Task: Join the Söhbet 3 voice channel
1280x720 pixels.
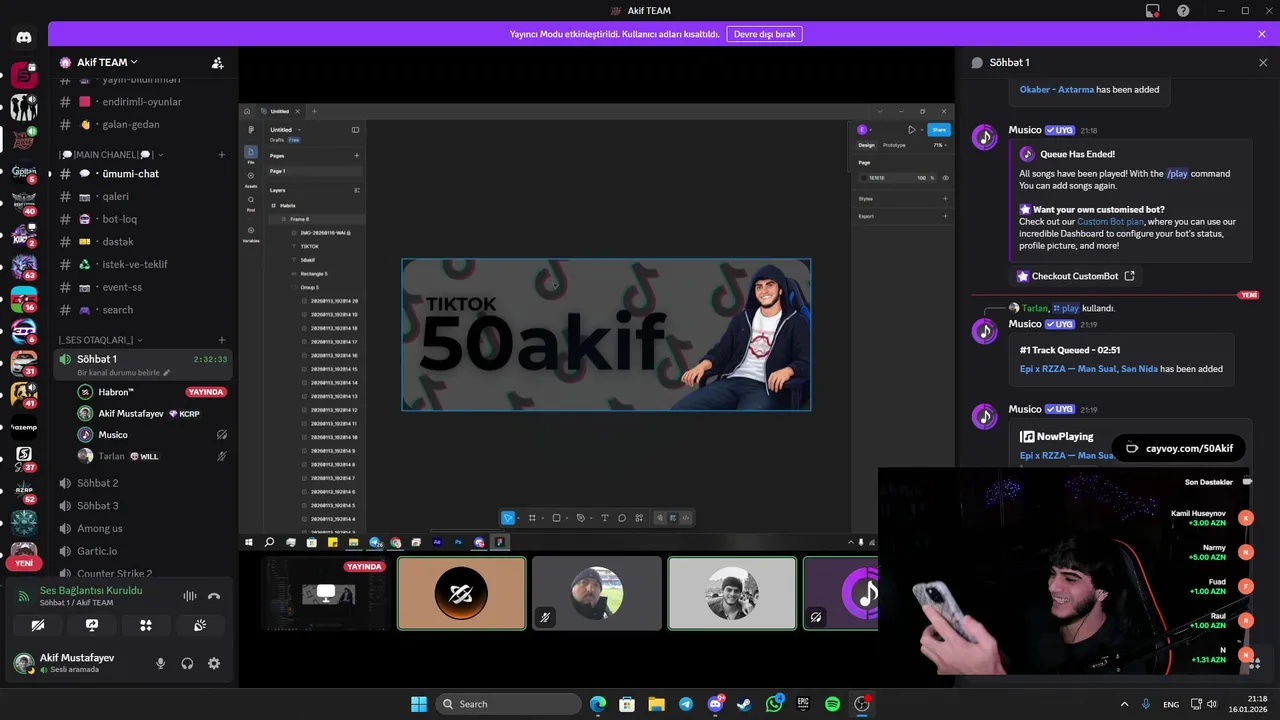Action: 143,505
